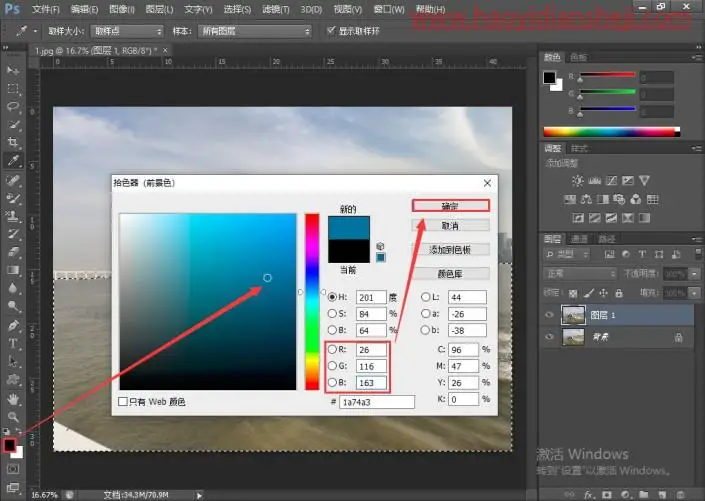
Task: Select the Zoom magnifier tool
Action: (13, 417)
